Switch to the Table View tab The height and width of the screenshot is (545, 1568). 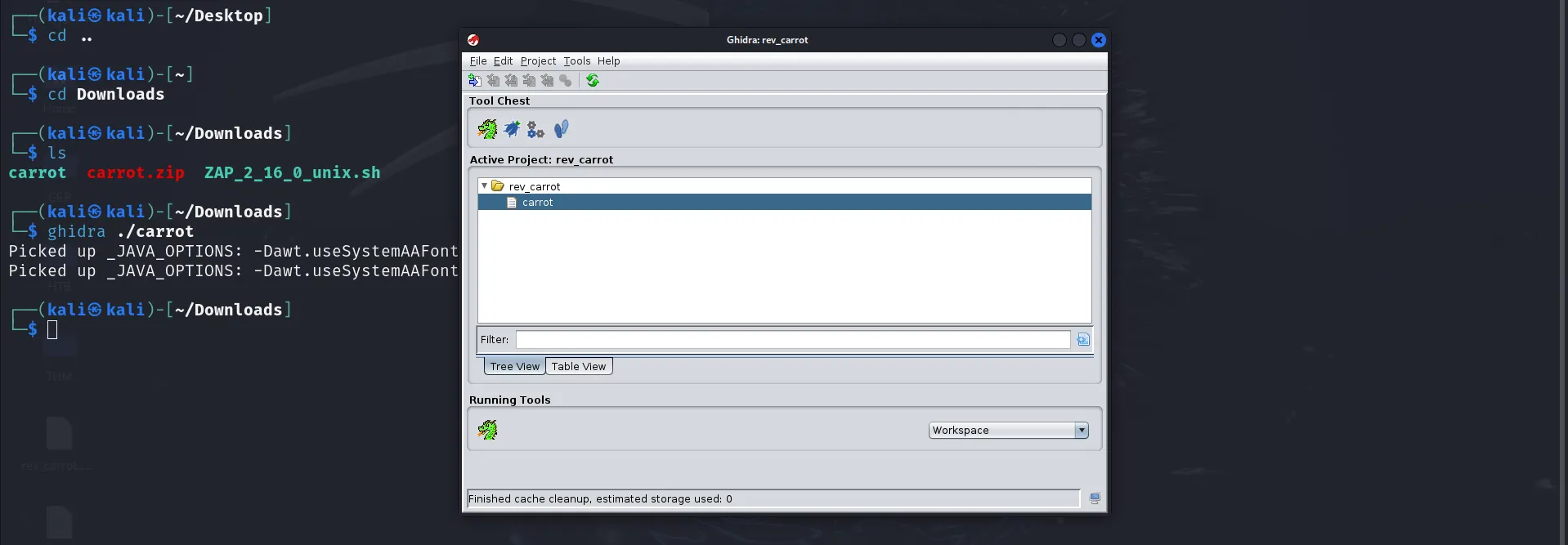(x=579, y=366)
